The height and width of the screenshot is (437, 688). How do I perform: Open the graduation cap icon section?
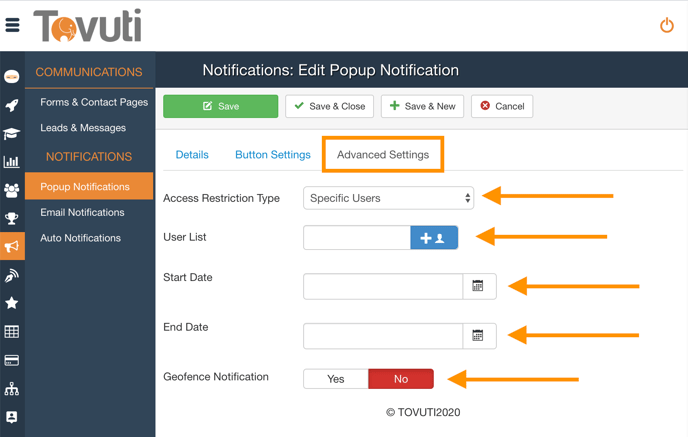click(12, 133)
